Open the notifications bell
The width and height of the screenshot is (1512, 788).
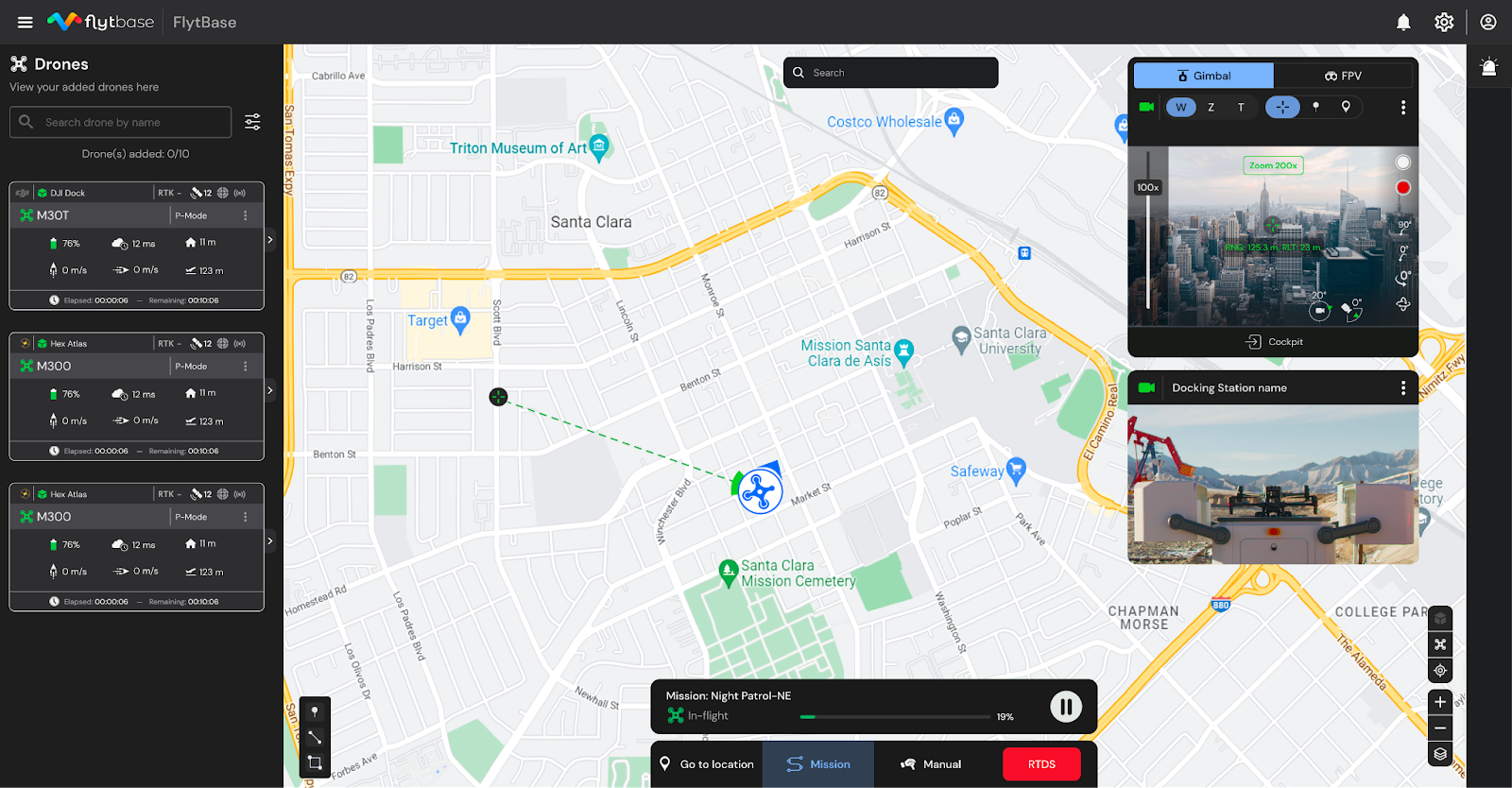pos(1403,22)
